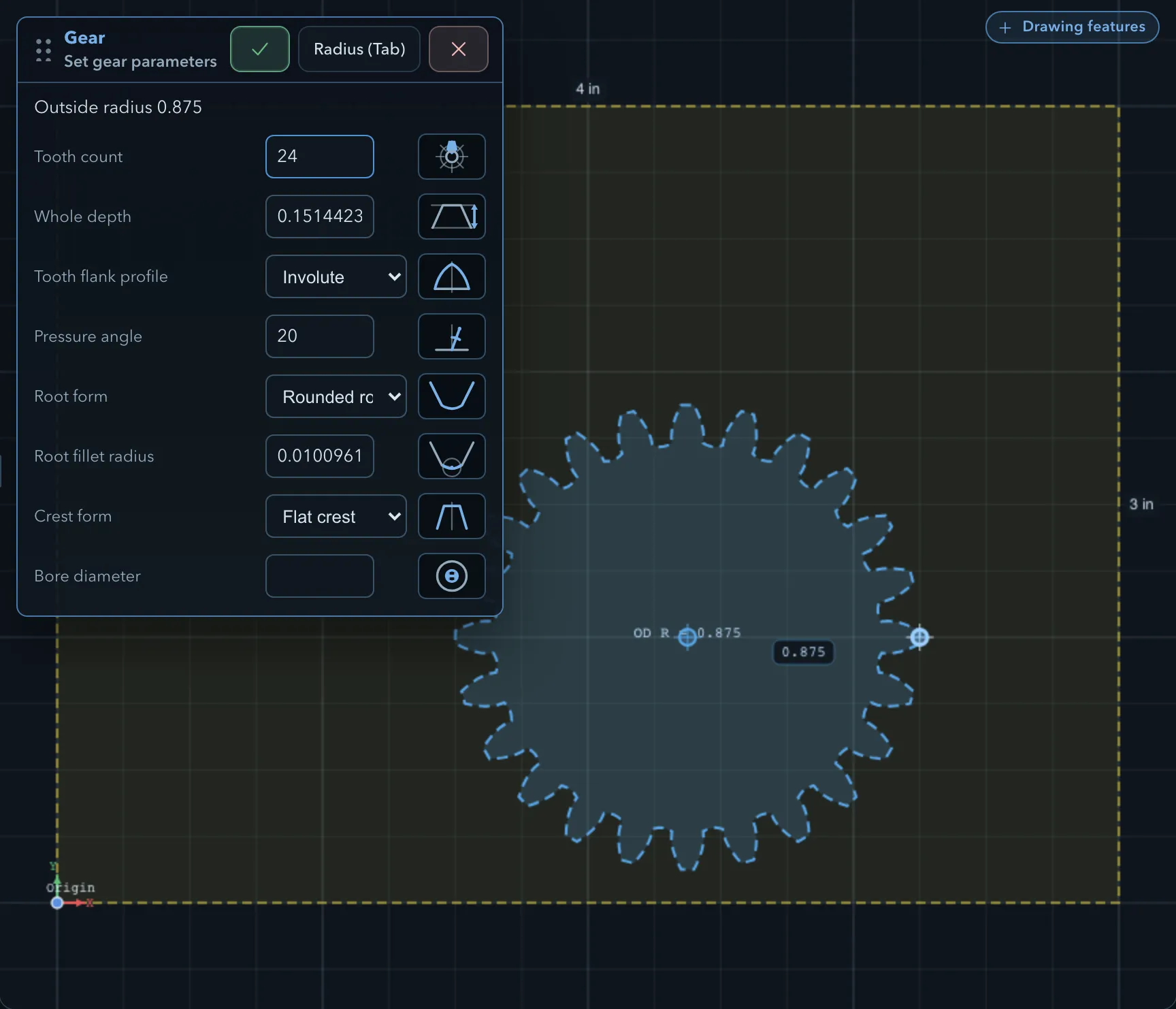
Task: Click the pressure angle icon
Action: point(451,336)
